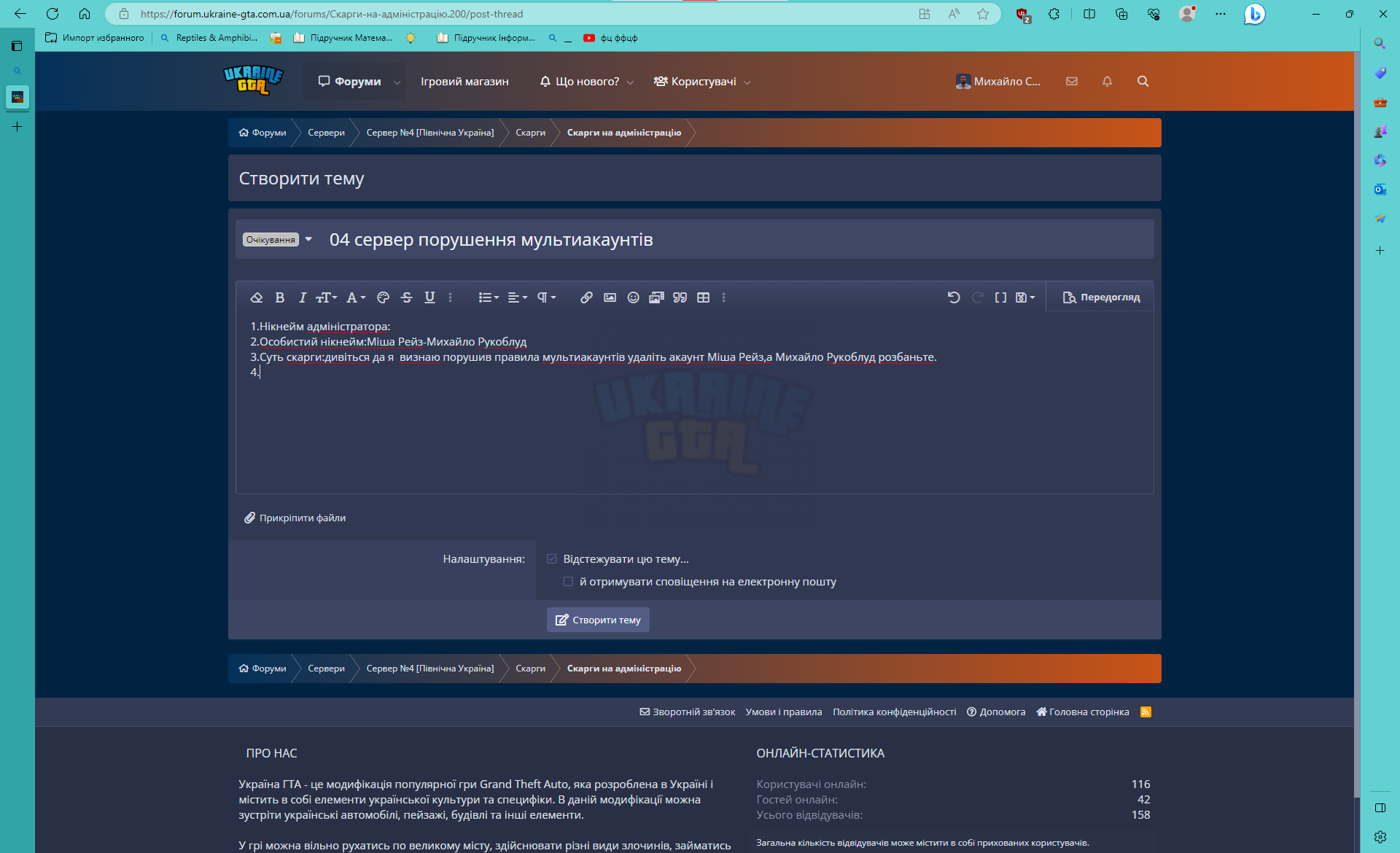Open фц ффцф YouTube bookmark
This screenshot has height=853, width=1400.
610,38
